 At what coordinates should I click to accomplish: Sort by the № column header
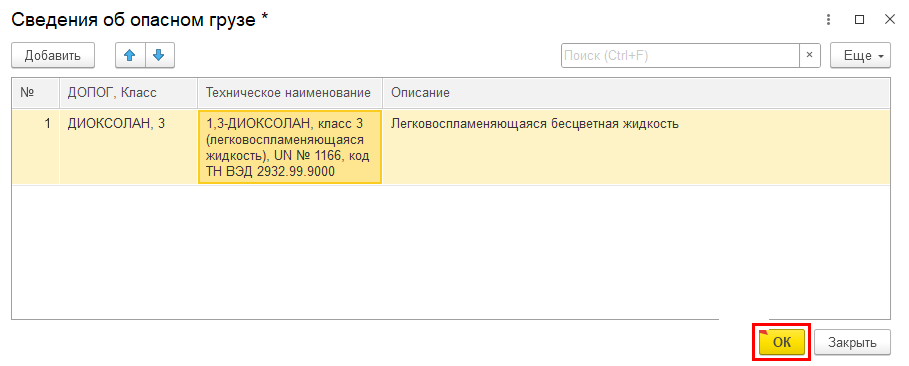(x=35, y=93)
